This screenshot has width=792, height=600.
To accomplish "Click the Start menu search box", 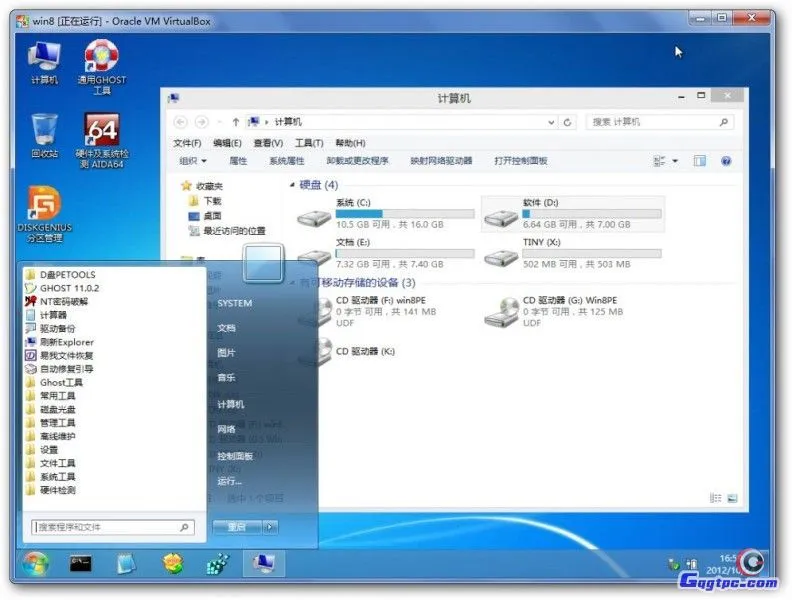I will tap(112, 527).
